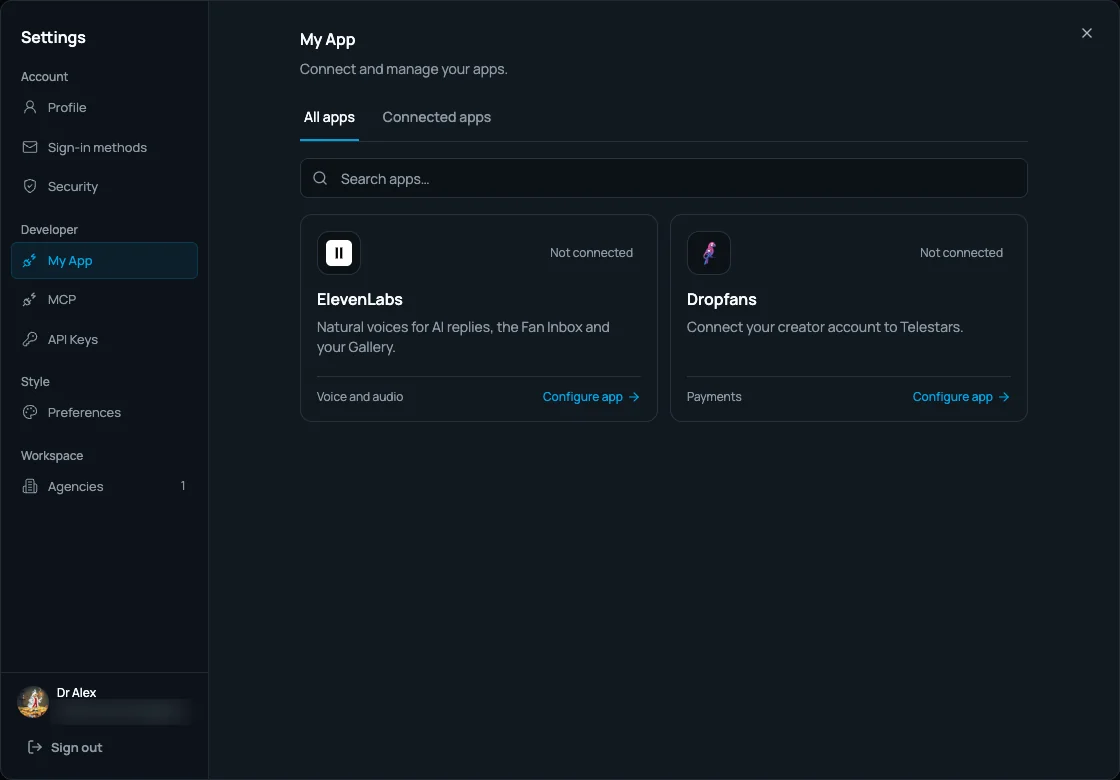The width and height of the screenshot is (1120, 780).
Task: Click the Workspace section label
Action: (x=51, y=456)
